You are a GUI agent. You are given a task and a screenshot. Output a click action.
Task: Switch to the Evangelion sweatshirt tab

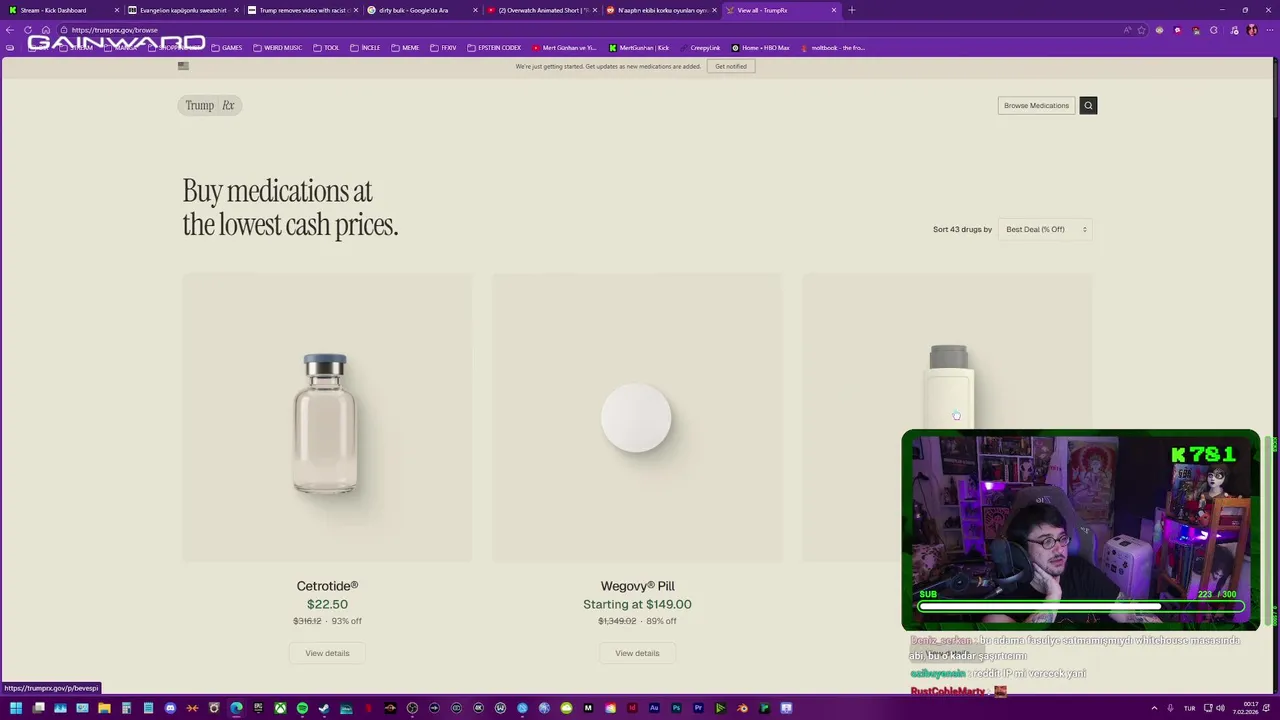click(183, 10)
